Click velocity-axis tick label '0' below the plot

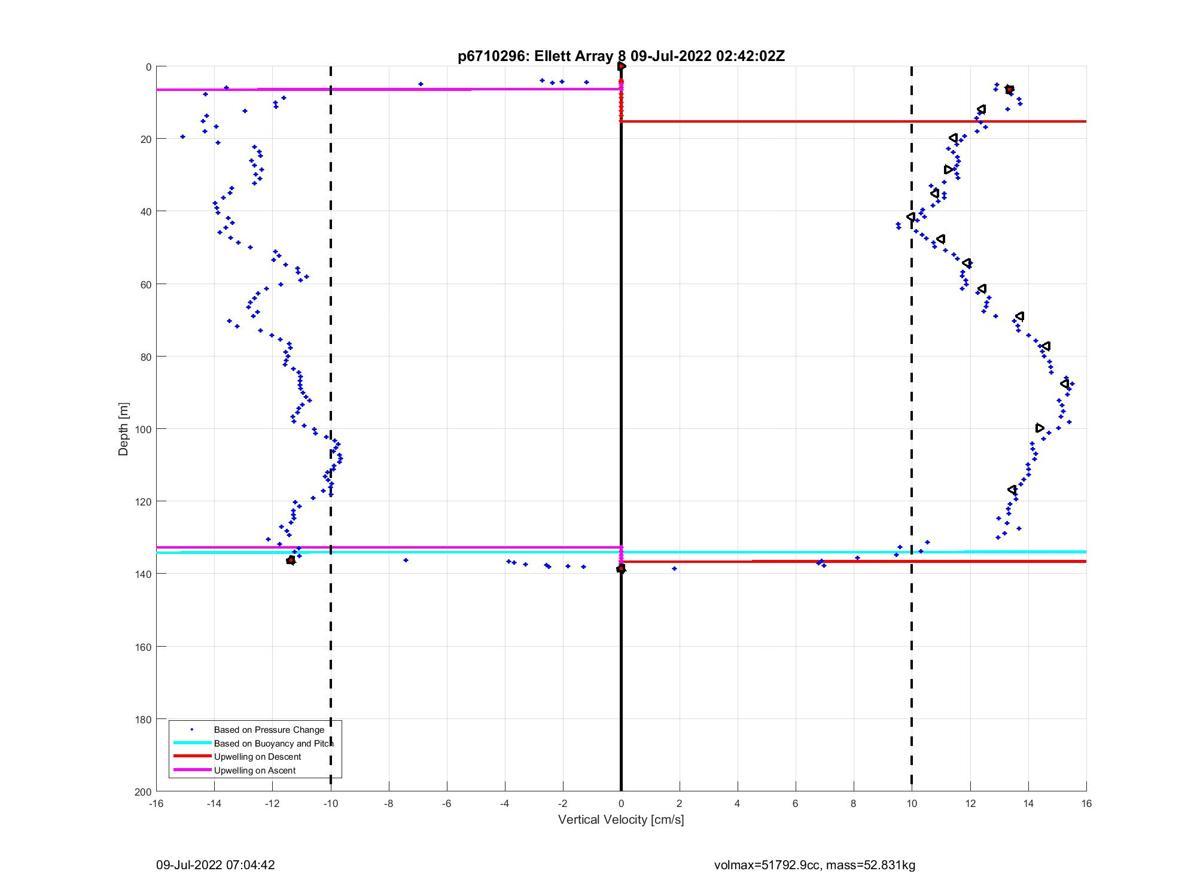[621, 803]
